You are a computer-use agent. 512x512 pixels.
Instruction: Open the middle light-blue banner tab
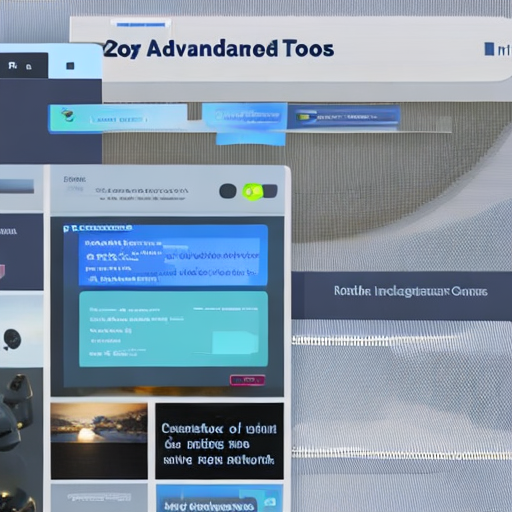click(x=245, y=116)
